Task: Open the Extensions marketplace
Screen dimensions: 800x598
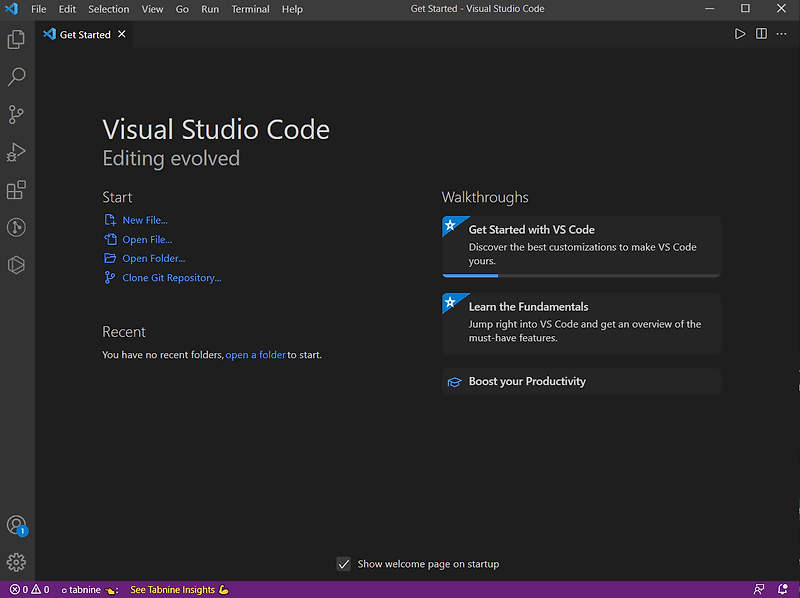Action: [x=15, y=190]
